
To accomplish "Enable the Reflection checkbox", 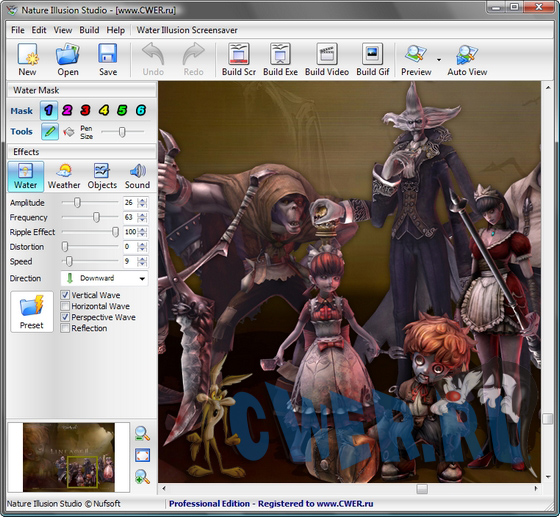I will [65, 328].
